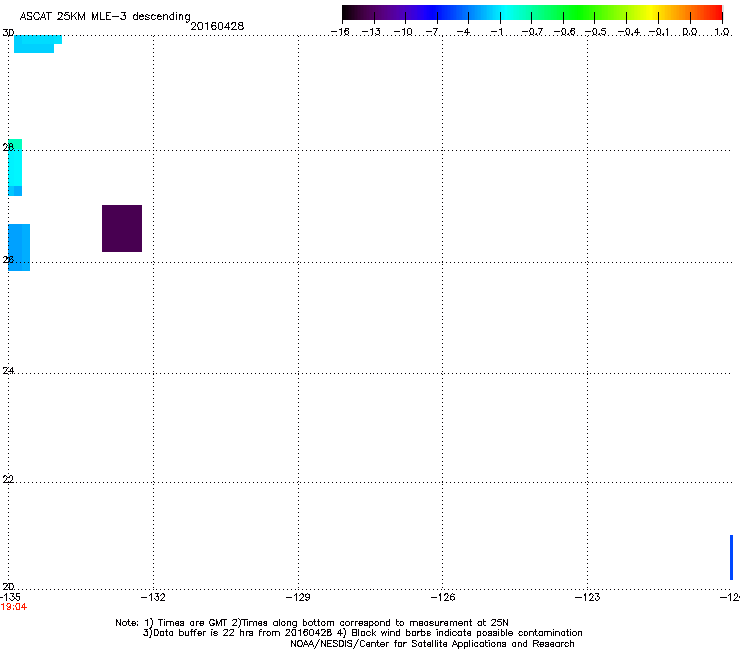Click the -13 color scale label
This screenshot has width=740, height=650.
pyautogui.click(x=371, y=32)
